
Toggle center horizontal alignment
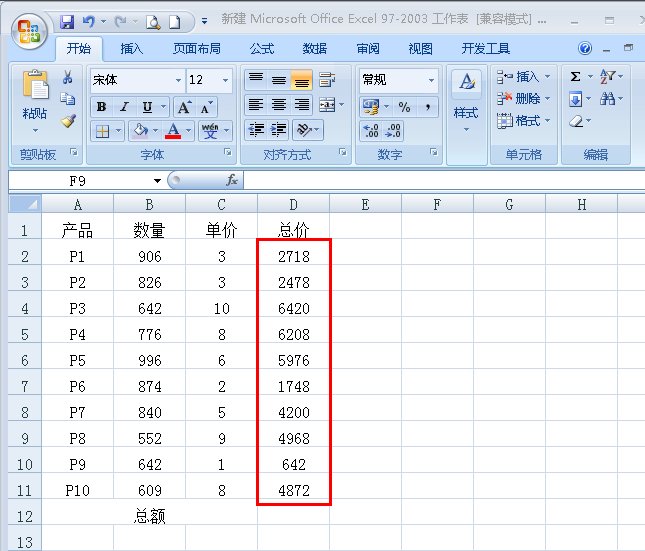pos(278,105)
